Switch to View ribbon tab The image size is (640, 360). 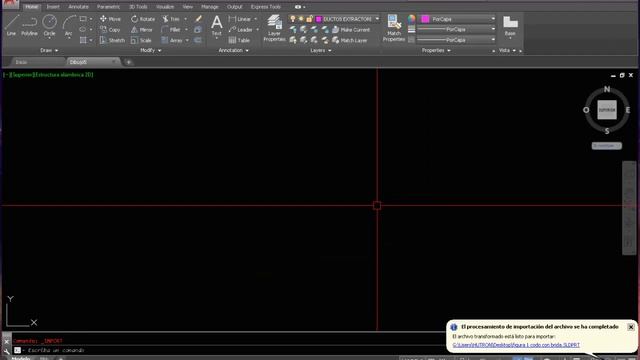(187, 7)
